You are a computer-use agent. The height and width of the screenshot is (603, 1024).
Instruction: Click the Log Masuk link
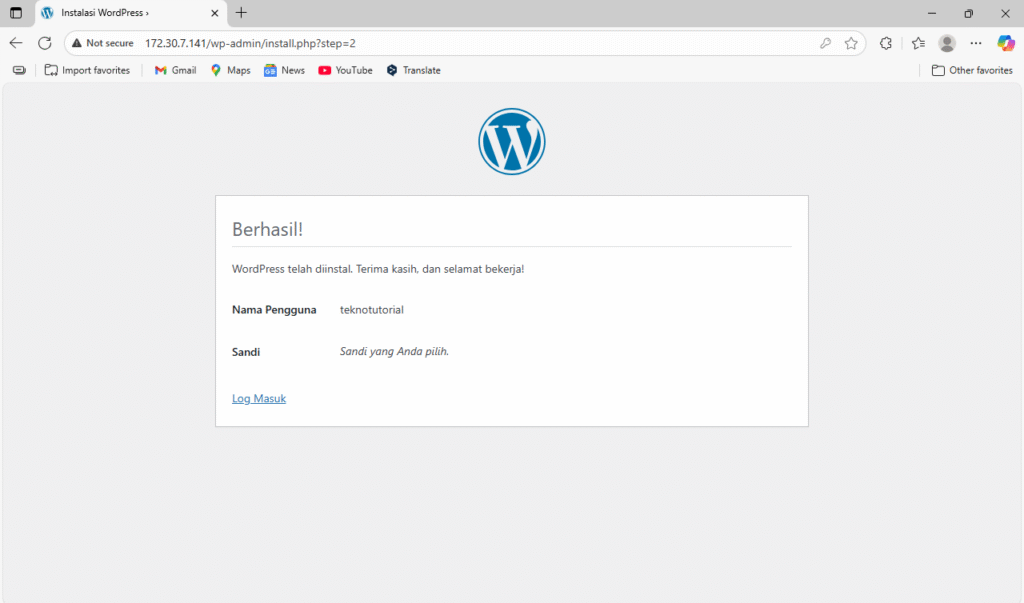pyautogui.click(x=259, y=399)
